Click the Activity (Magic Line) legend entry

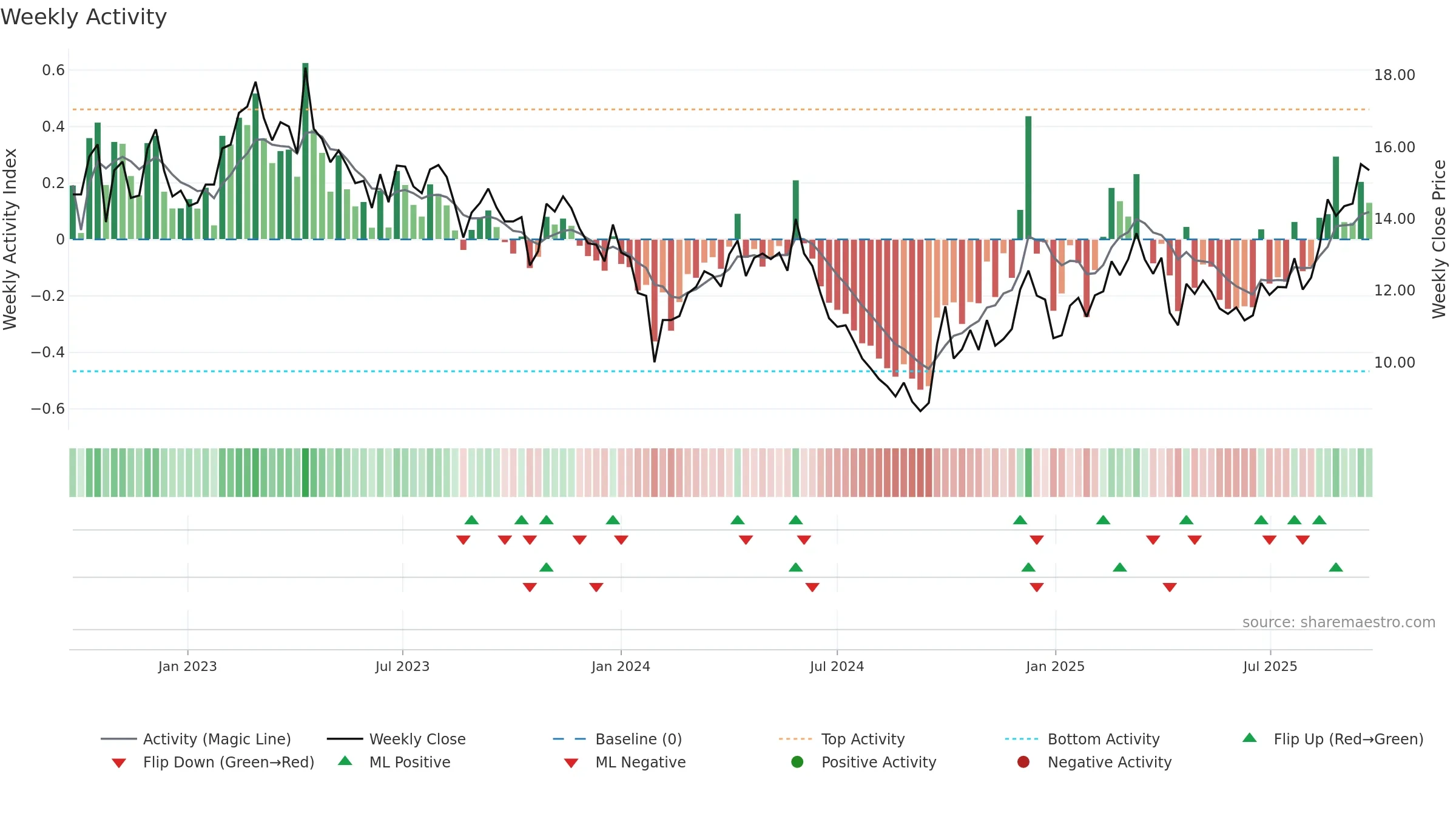[196, 739]
